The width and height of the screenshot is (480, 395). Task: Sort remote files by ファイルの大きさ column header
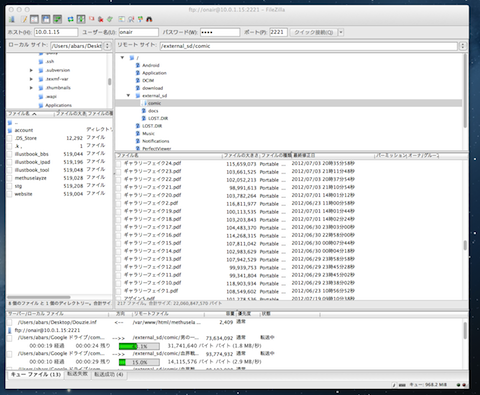click(x=241, y=155)
